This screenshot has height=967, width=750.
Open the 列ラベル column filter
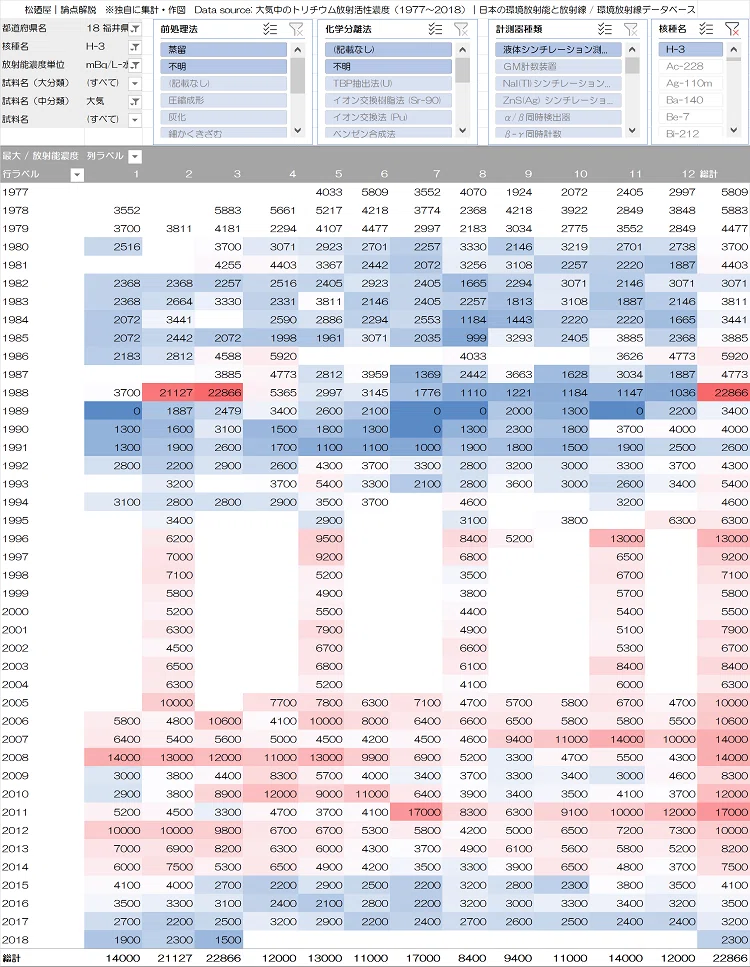pyautogui.click(x=136, y=157)
